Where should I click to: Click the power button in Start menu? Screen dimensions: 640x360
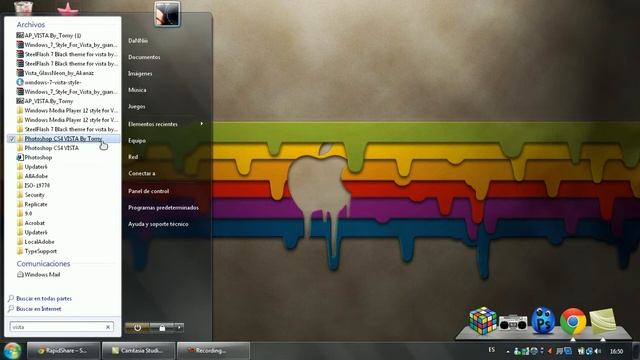137,327
